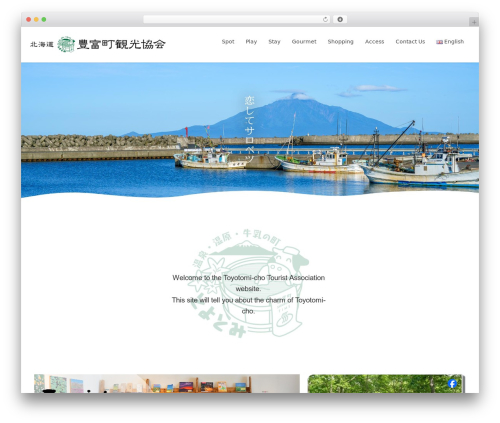Minimize the window with yellow button
This screenshot has height=423, width=500.
click(x=36, y=20)
